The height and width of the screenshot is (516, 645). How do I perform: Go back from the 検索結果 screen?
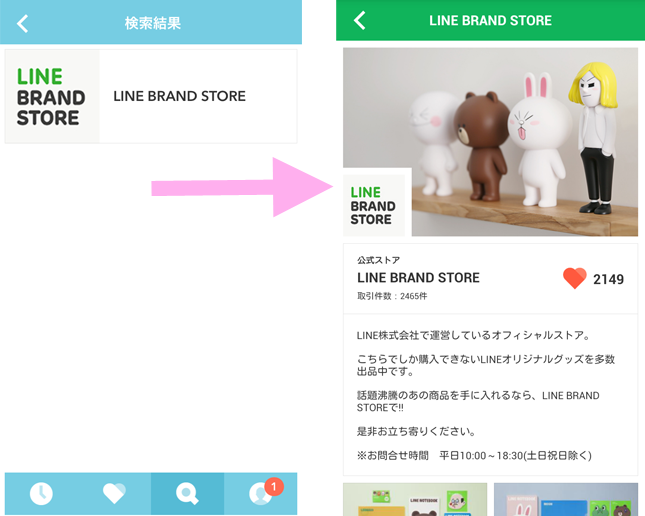[x=23, y=23]
